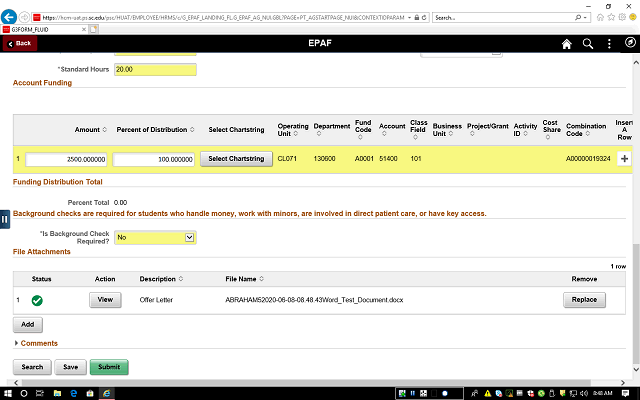
Task: Click the vertical scrollbar down arrow
Action: click(x=636, y=369)
